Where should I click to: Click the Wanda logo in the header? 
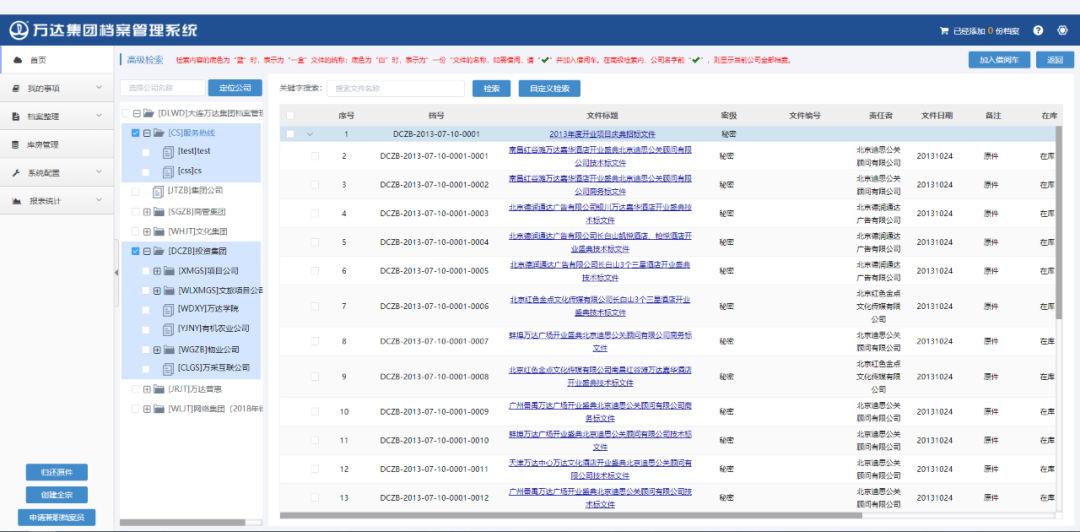18,30
